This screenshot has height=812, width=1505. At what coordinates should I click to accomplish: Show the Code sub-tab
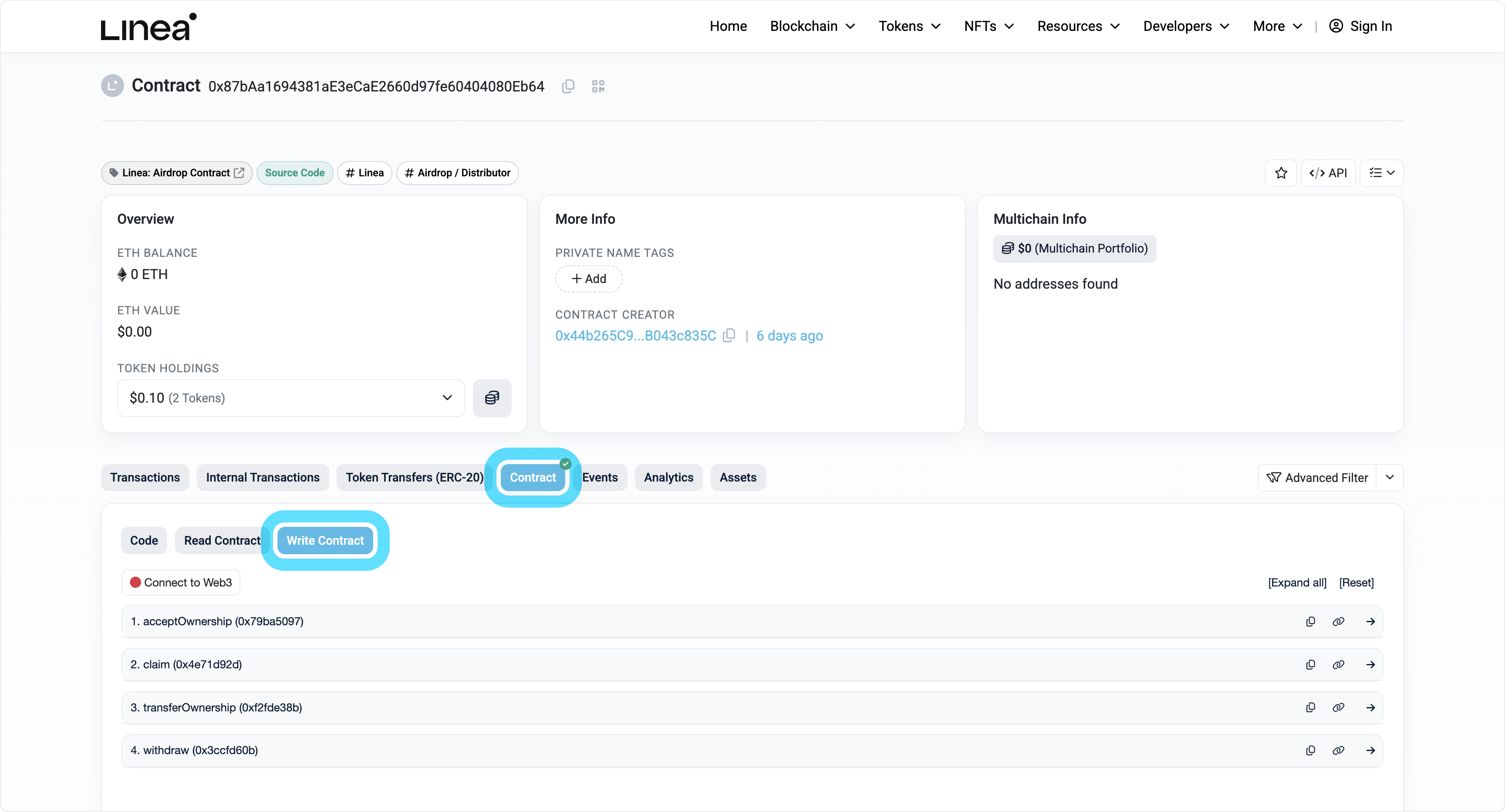[x=144, y=540]
